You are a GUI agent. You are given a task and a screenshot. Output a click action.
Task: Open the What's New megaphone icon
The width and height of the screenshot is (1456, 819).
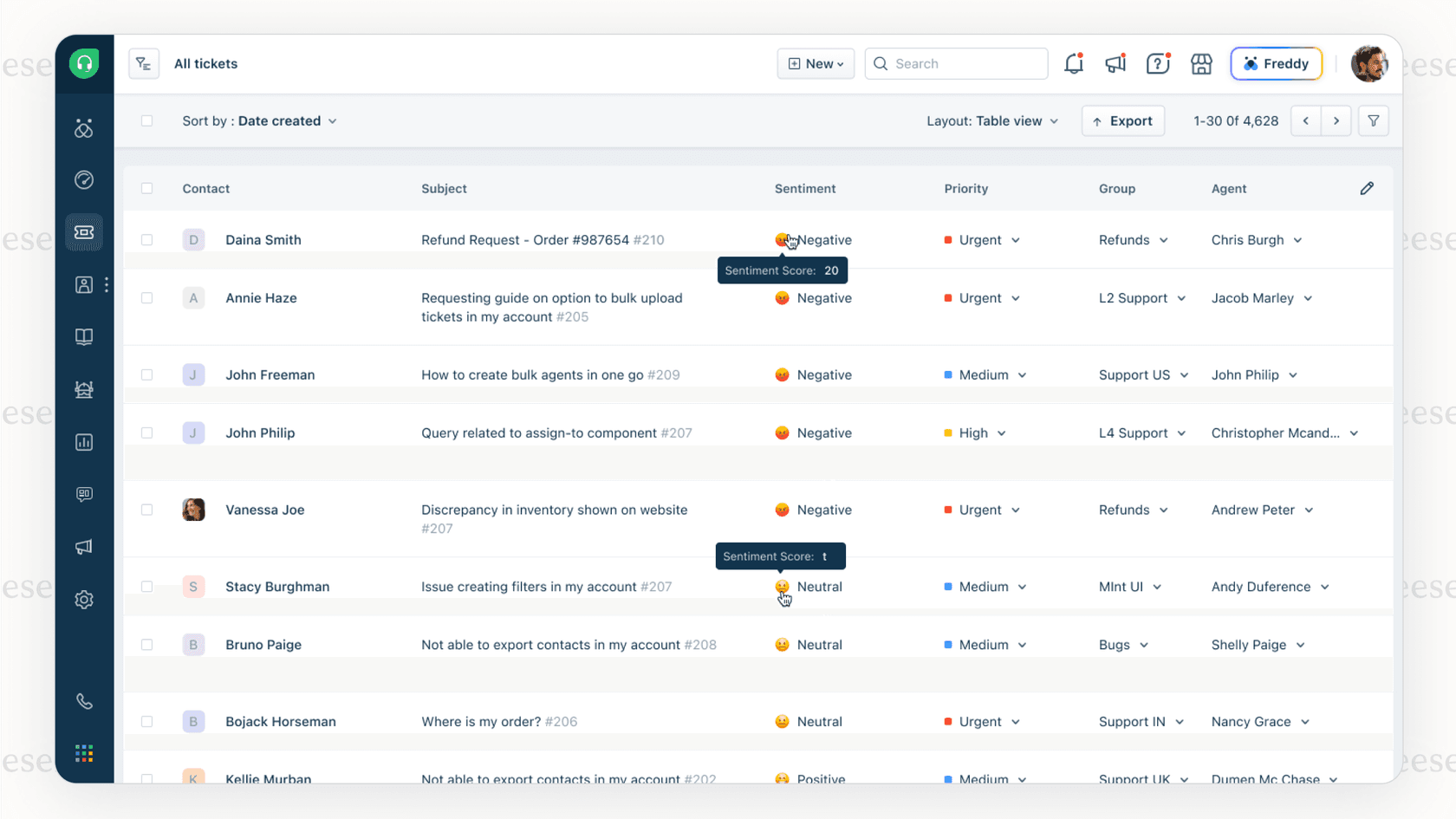point(1115,63)
